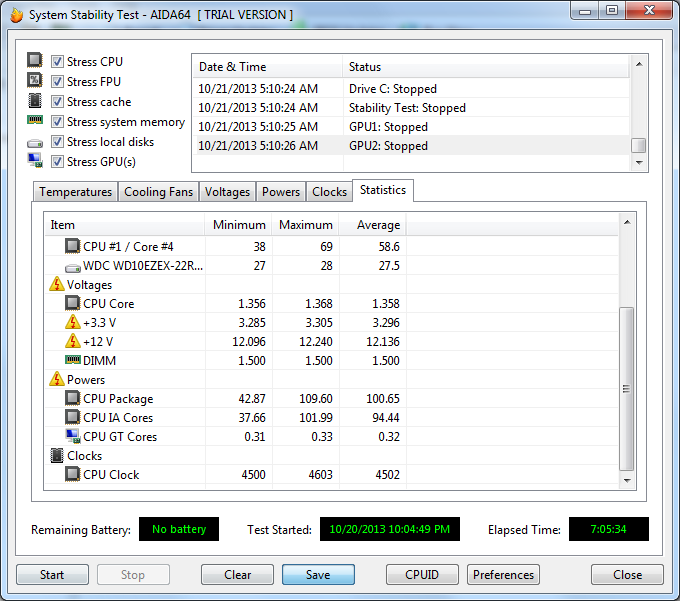The width and height of the screenshot is (680, 601).
Task: Sort by the Item column header
Action: click(124, 225)
